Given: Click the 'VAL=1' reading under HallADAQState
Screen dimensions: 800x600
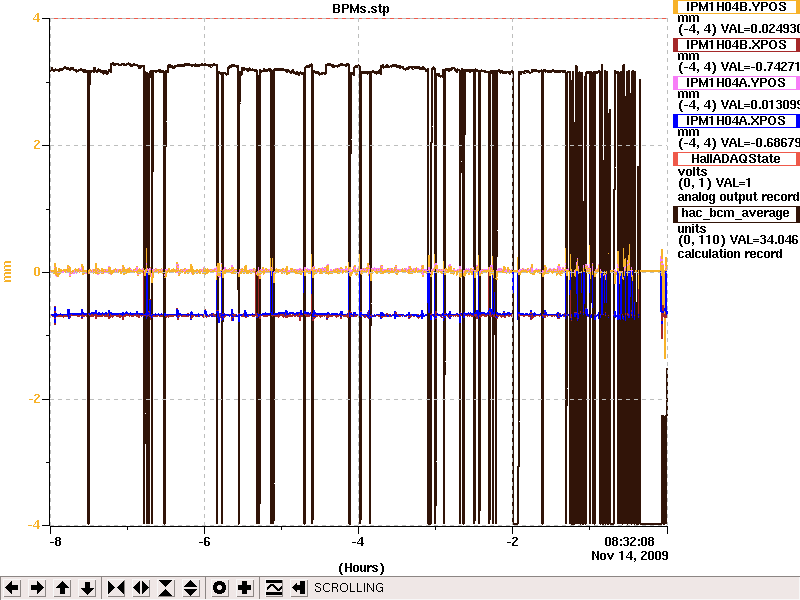Looking at the screenshot, I should pyautogui.click(x=734, y=183).
